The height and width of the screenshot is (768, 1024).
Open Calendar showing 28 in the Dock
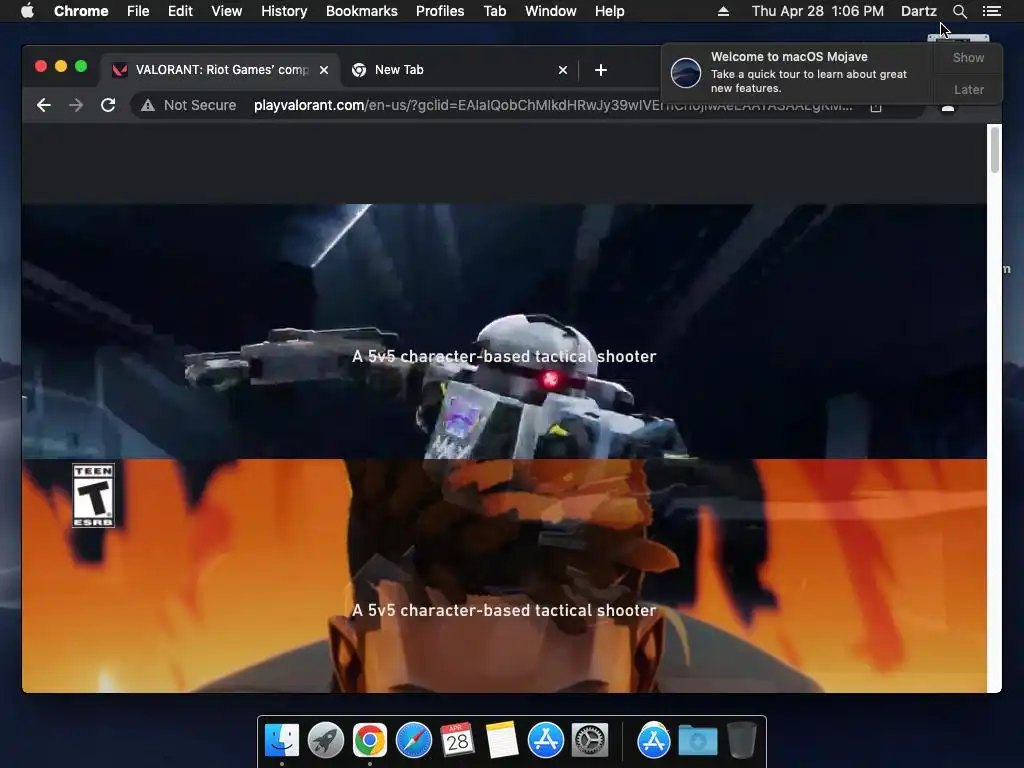(457, 739)
